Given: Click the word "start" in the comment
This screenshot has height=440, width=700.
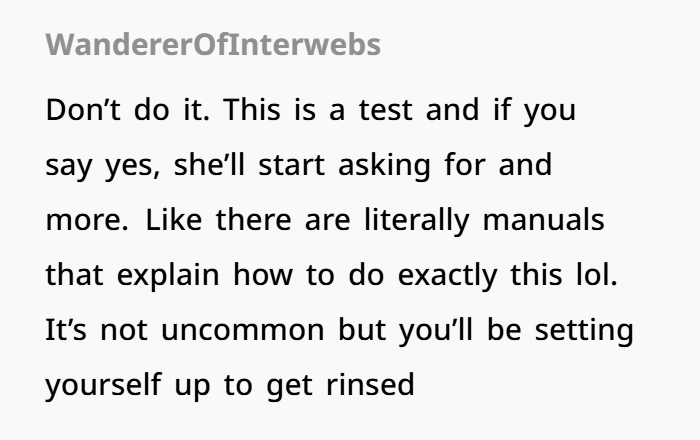Looking at the screenshot, I should [x=292, y=166].
